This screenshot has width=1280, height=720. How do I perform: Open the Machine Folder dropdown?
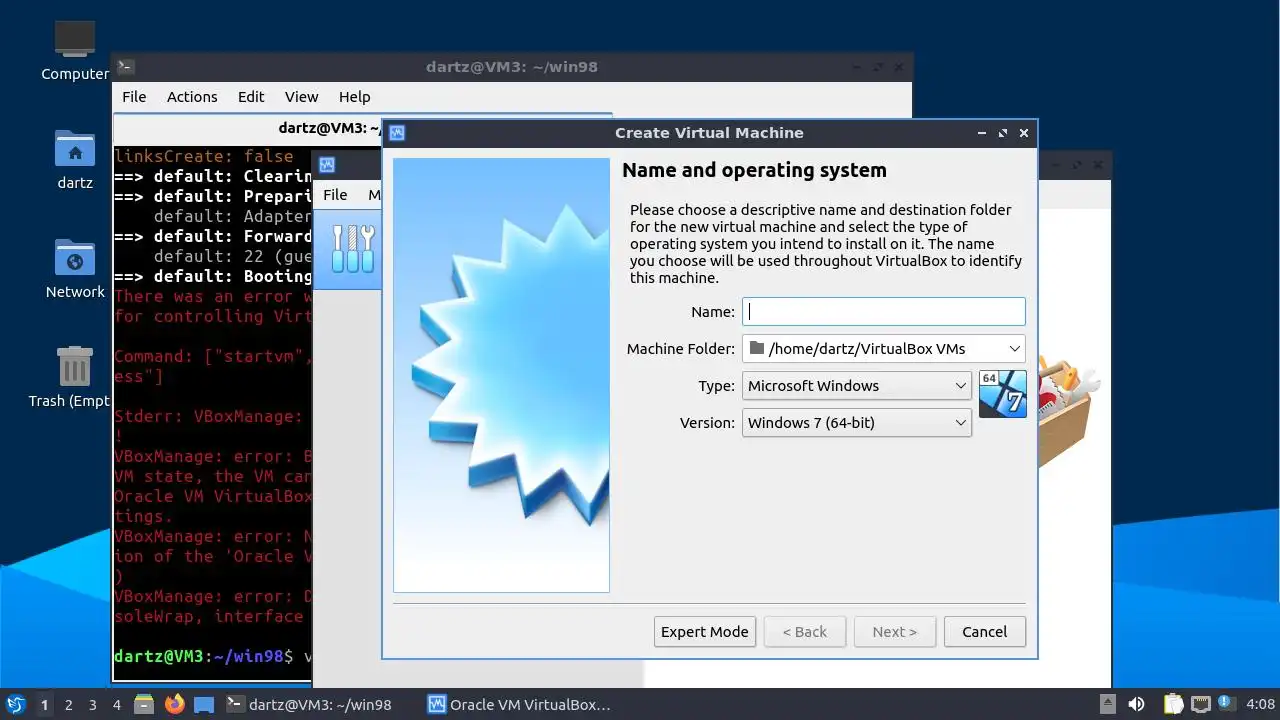tap(884, 348)
